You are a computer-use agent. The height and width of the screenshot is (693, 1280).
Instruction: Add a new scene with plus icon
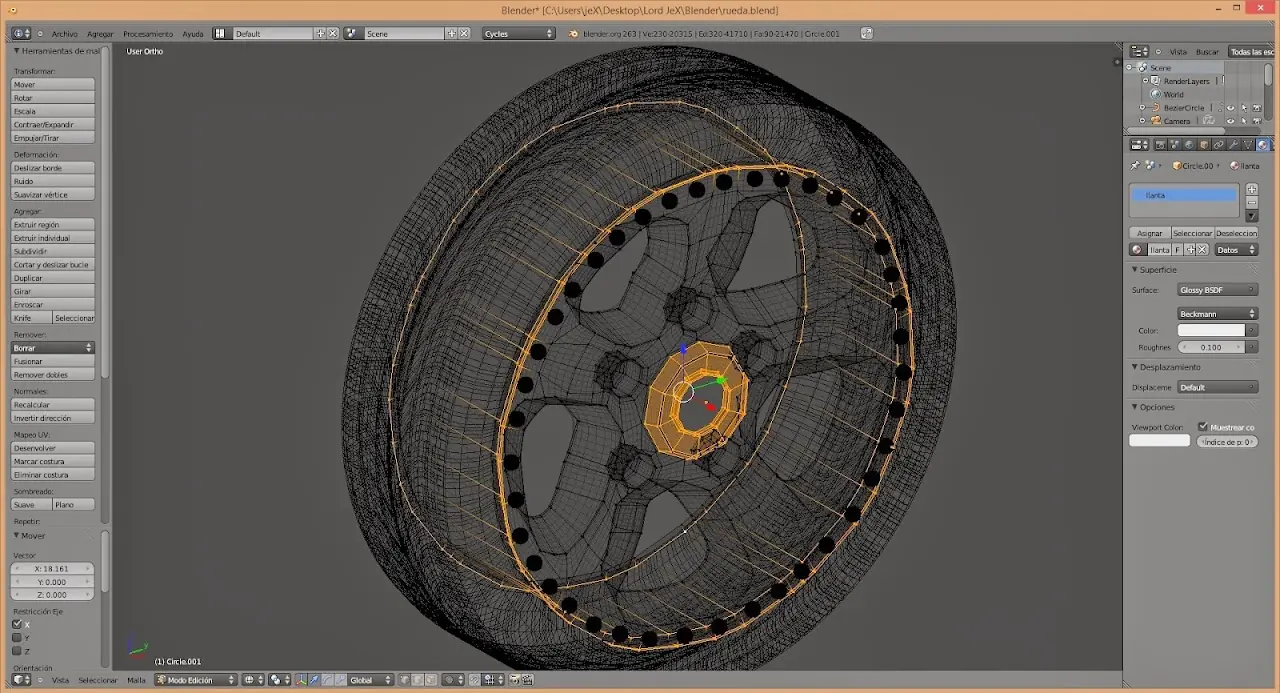point(452,33)
